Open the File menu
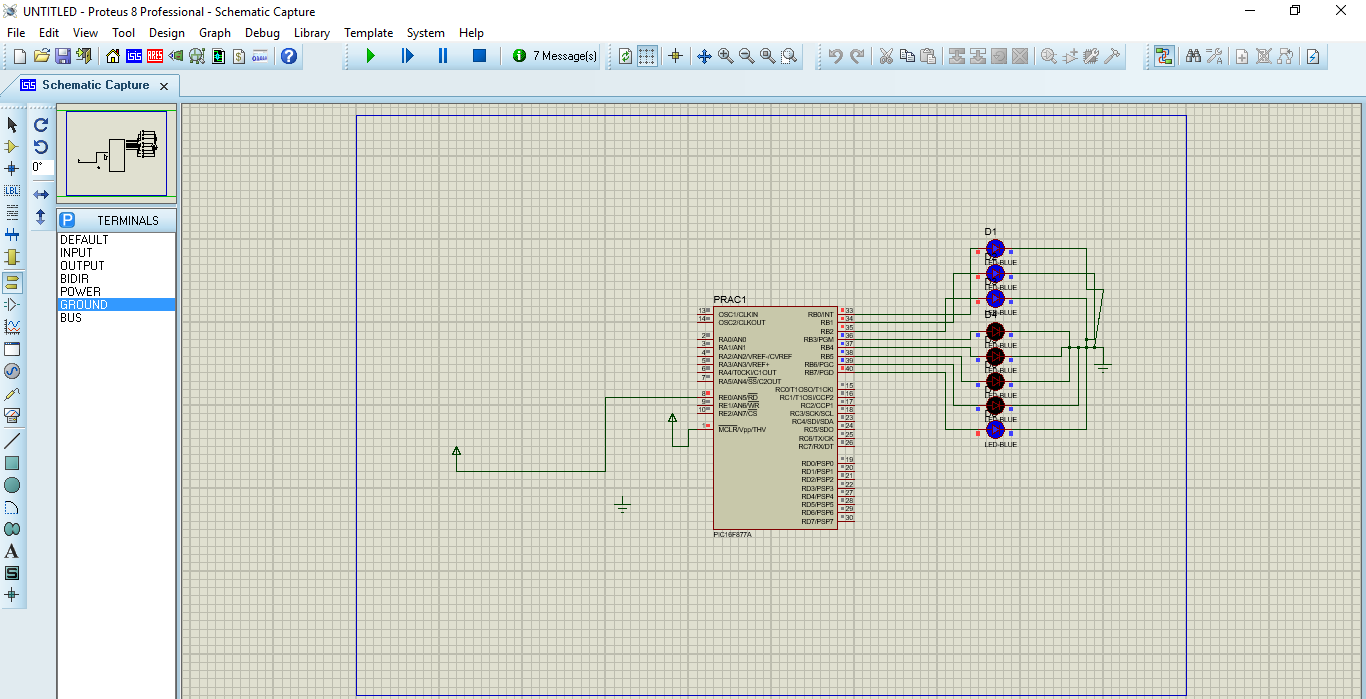This screenshot has height=699, width=1366. [x=16, y=33]
